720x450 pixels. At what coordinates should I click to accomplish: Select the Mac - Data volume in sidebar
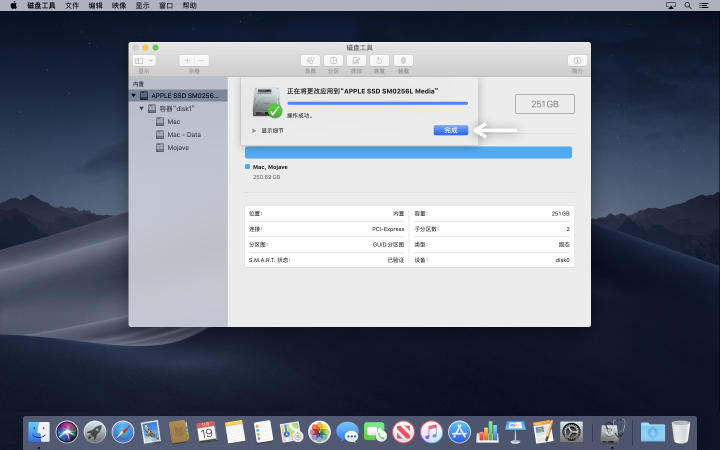(179, 135)
